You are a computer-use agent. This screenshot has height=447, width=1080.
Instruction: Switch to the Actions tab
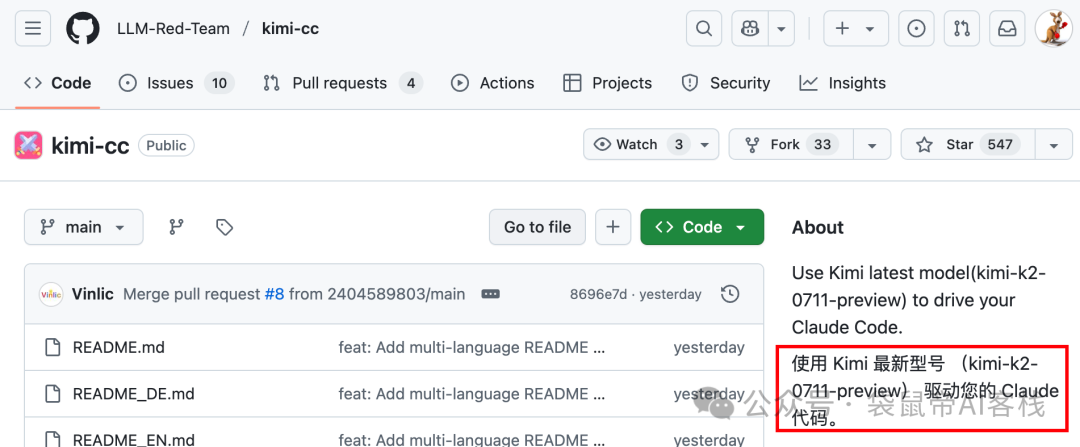click(492, 83)
